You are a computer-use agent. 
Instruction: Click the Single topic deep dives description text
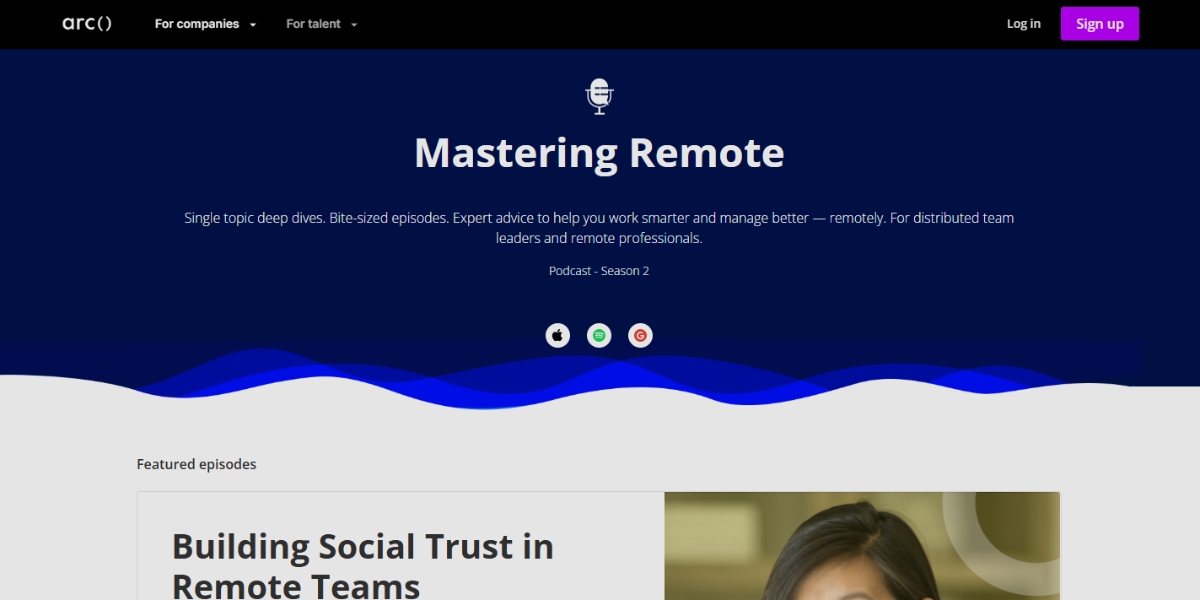[599, 228]
